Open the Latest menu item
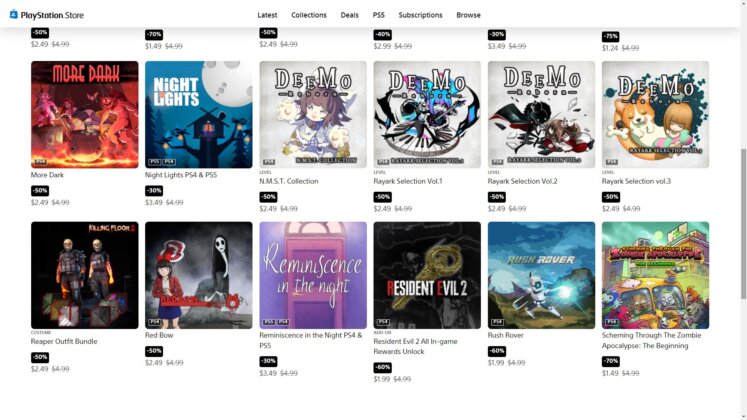Image resolution: width=747 pixels, height=420 pixels. (267, 15)
